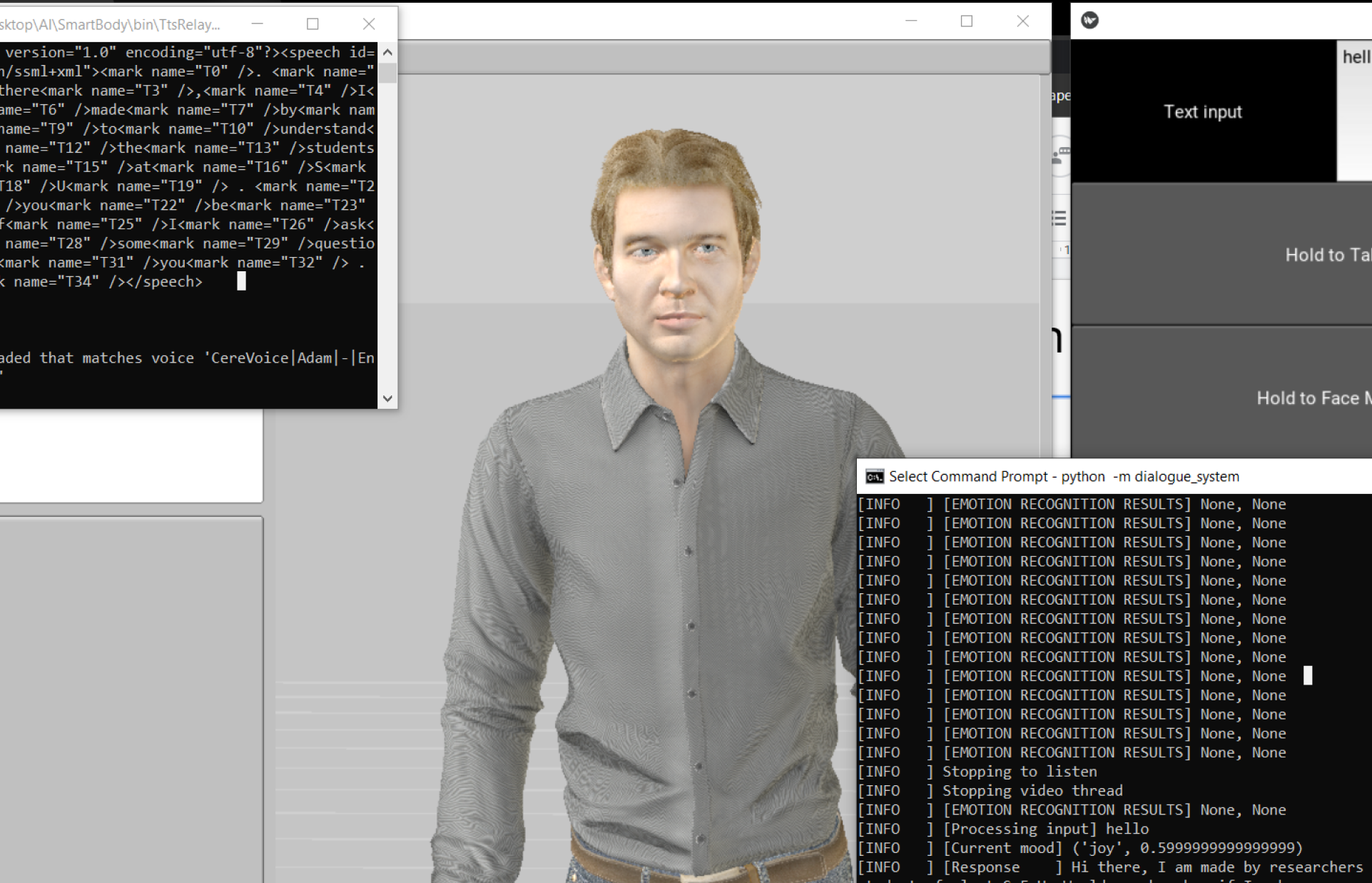Click the CereVoice Adam voice message line
This screenshot has width=1372, height=883.
(x=187, y=358)
